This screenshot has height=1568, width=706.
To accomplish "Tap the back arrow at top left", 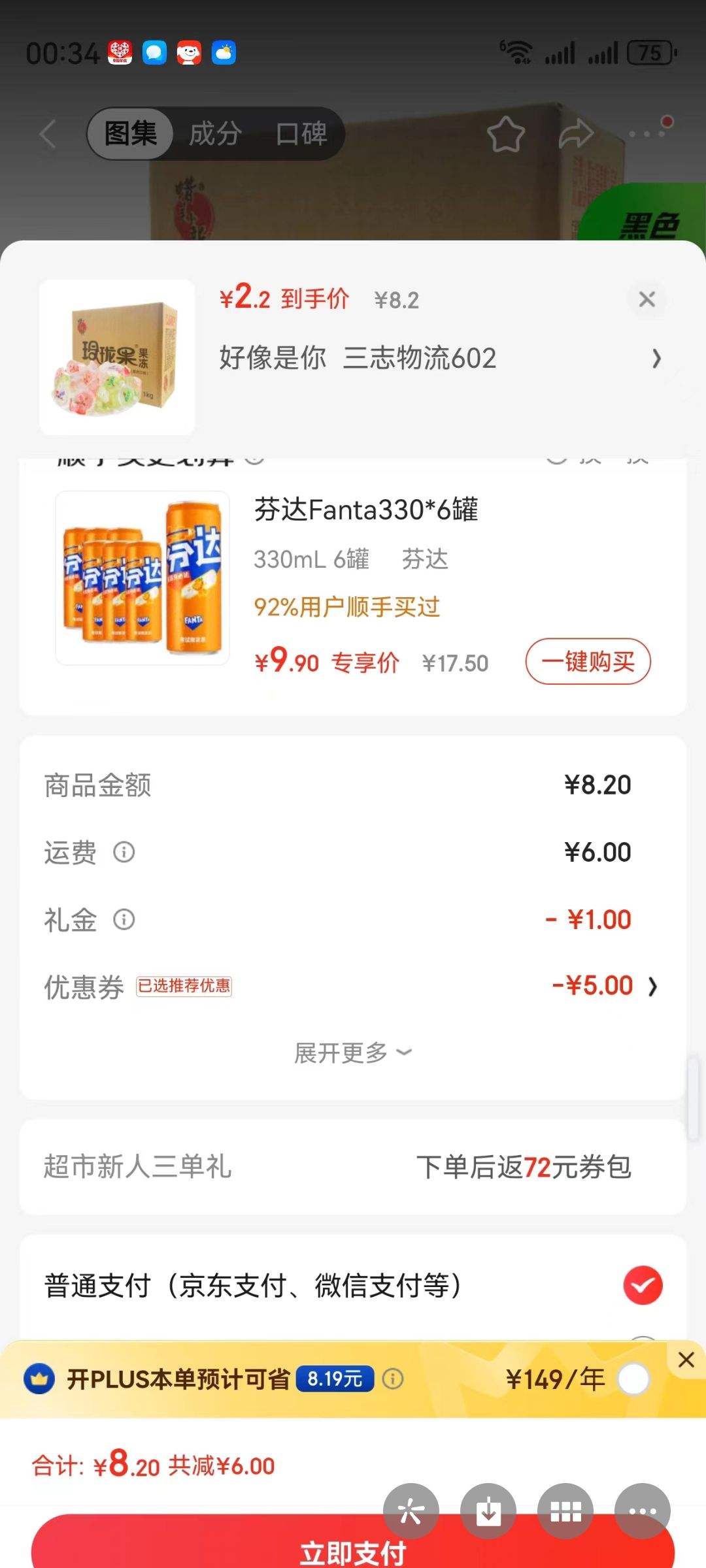I will pyautogui.click(x=48, y=135).
